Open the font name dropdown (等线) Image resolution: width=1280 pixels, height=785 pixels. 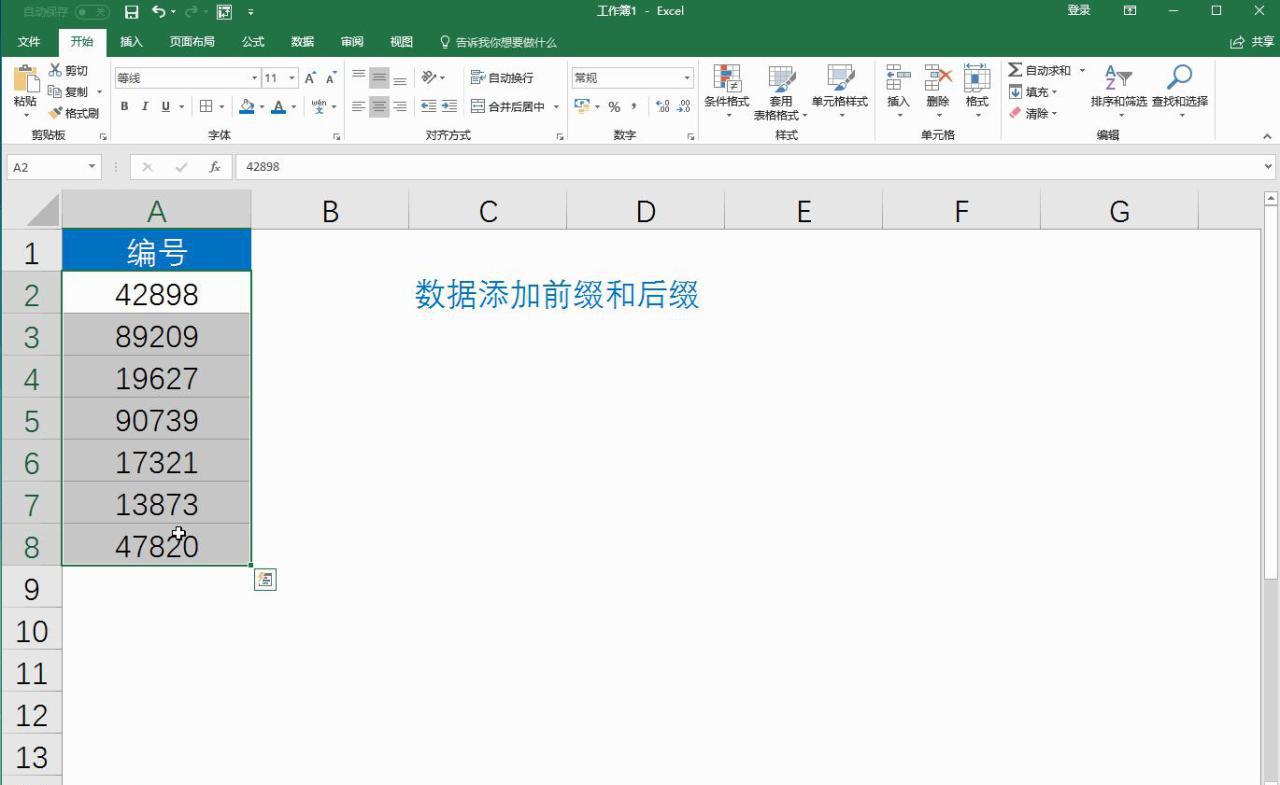[x=254, y=78]
